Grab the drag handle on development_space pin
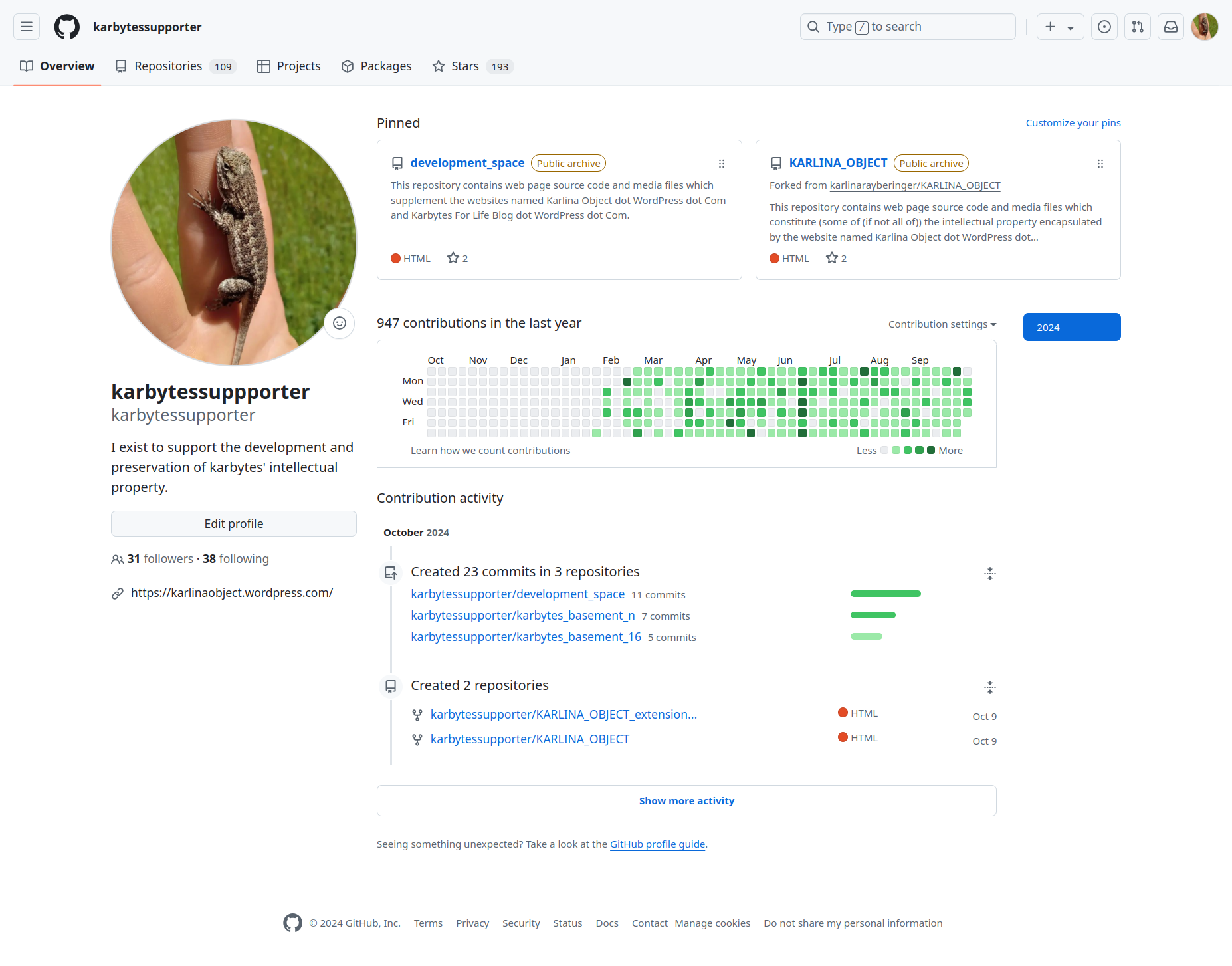 (x=722, y=164)
